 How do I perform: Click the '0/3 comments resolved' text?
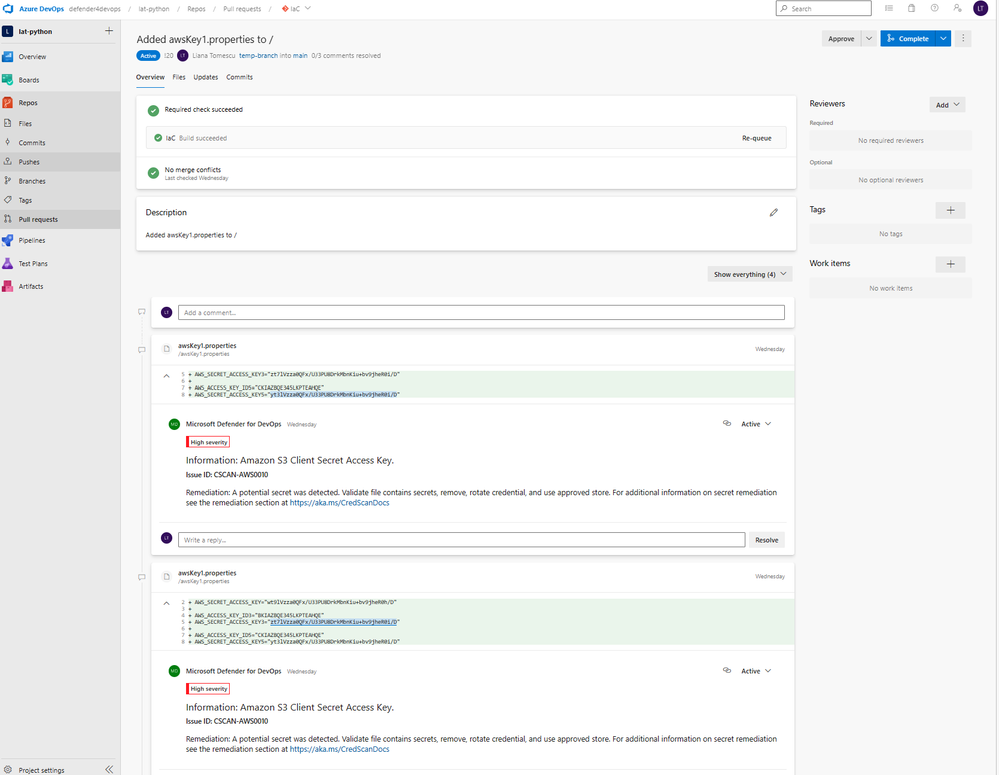click(346, 55)
